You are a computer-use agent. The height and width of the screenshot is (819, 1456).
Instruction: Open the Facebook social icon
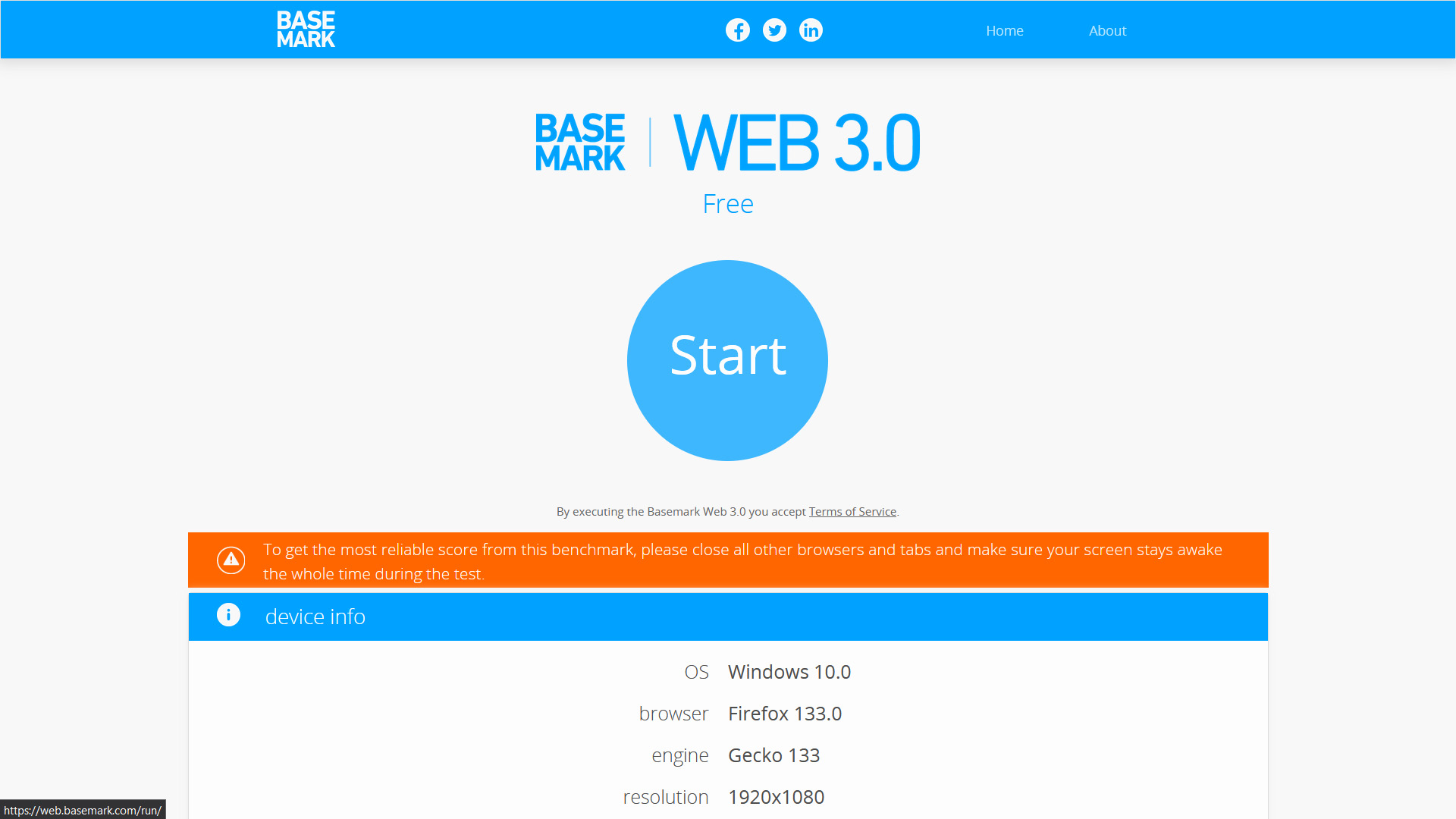tap(737, 30)
